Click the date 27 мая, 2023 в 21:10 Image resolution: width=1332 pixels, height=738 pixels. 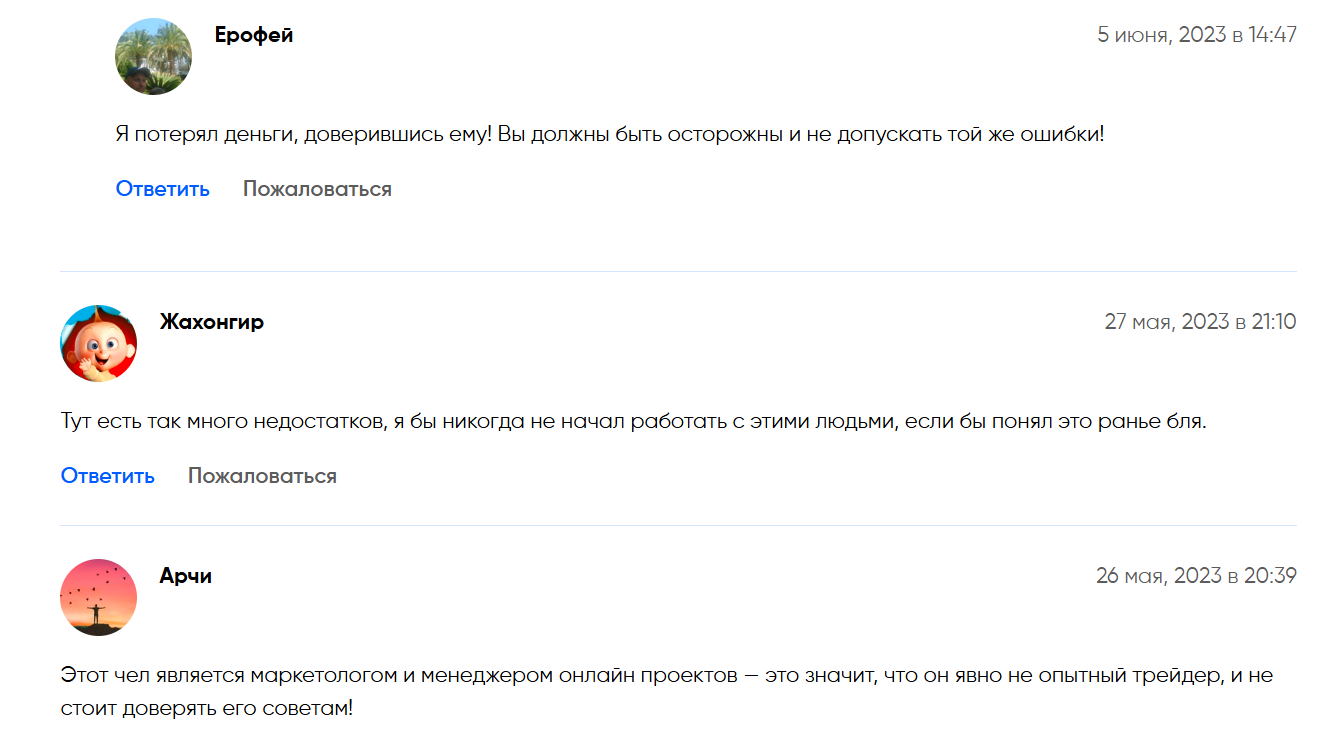(1200, 322)
